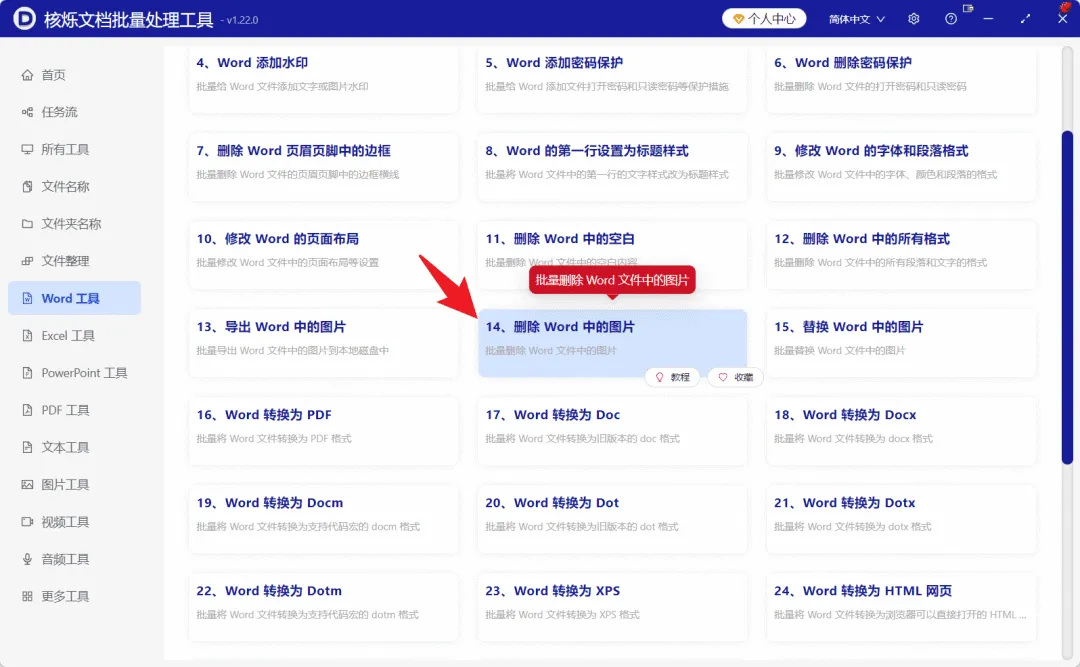1080x667 pixels.
Task: Open the 教程 tutorial button
Action: [672, 377]
